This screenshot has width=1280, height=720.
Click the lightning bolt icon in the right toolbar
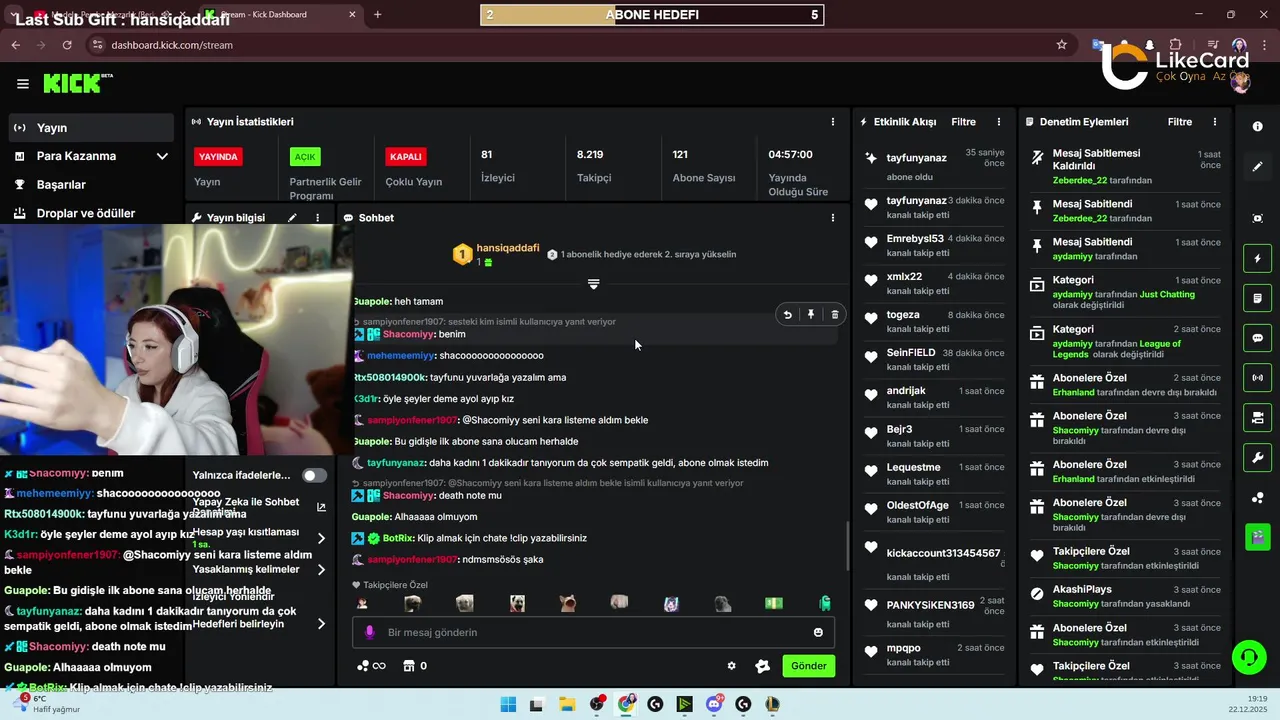tap(1257, 259)
